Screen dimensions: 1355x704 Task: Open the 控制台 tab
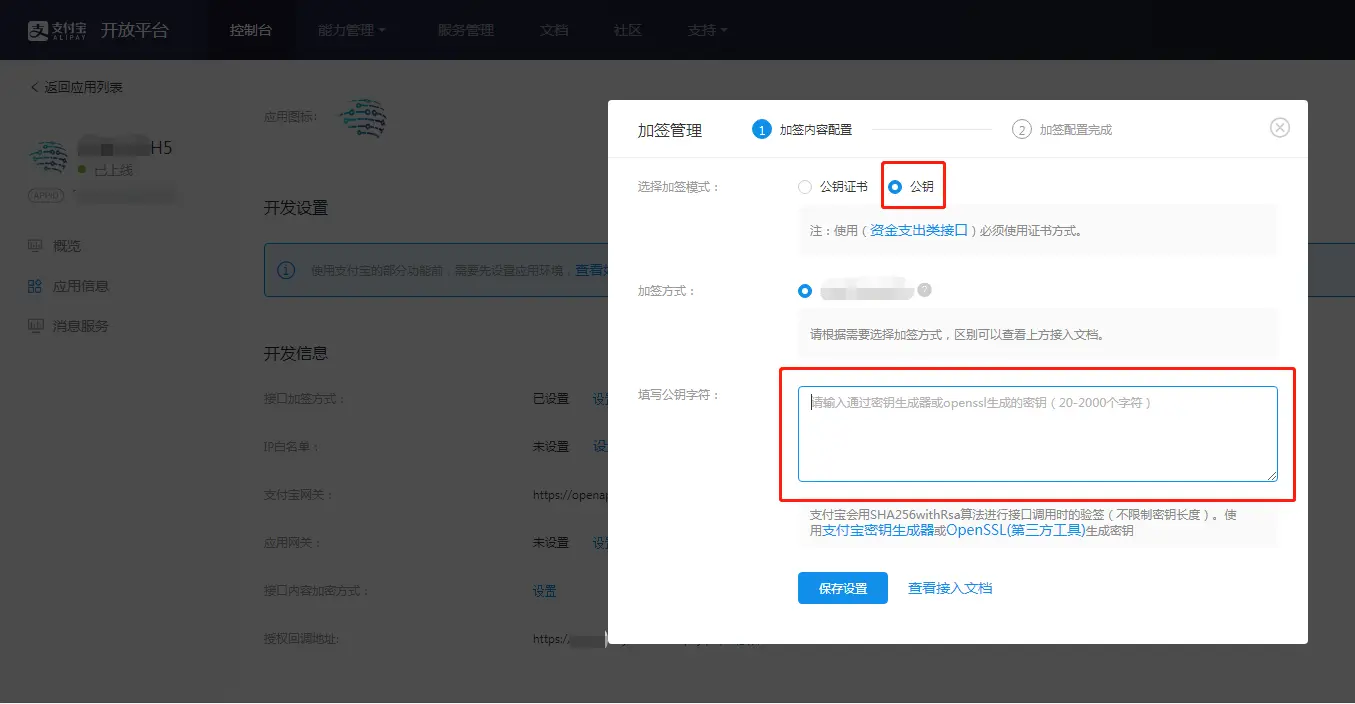coord(250,30)
